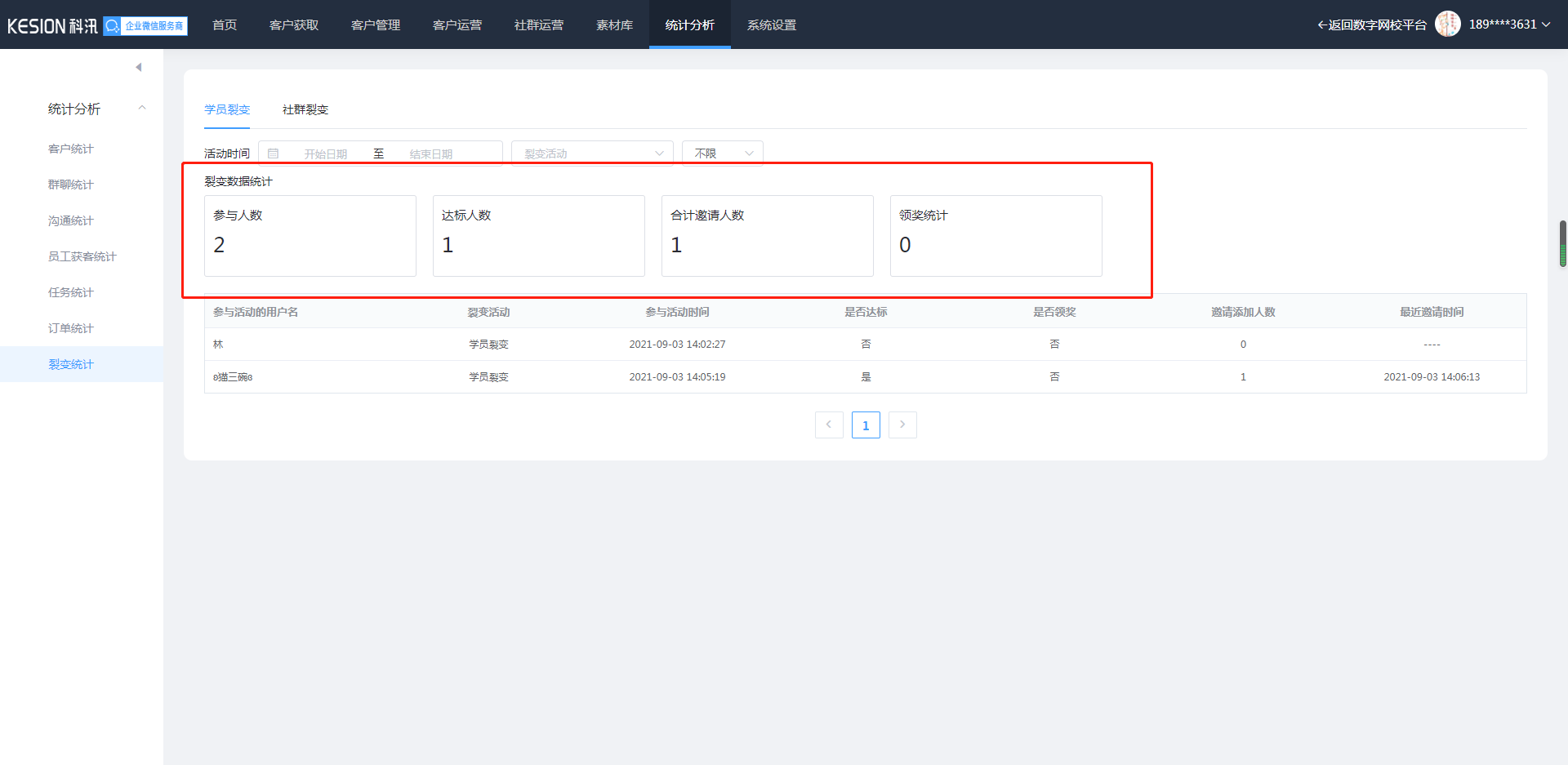Click 返回数字网校平台 link
Screen dimensions: 1568x765
(x=1372, y=25)
